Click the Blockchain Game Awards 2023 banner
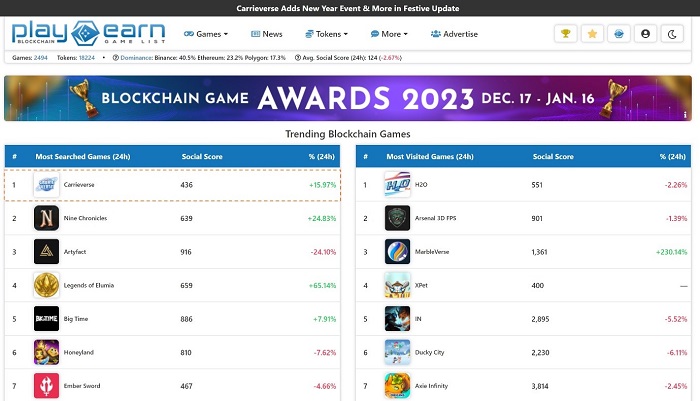Image resolution: width=700 pixels, height=401 pixels. [349, 99]
